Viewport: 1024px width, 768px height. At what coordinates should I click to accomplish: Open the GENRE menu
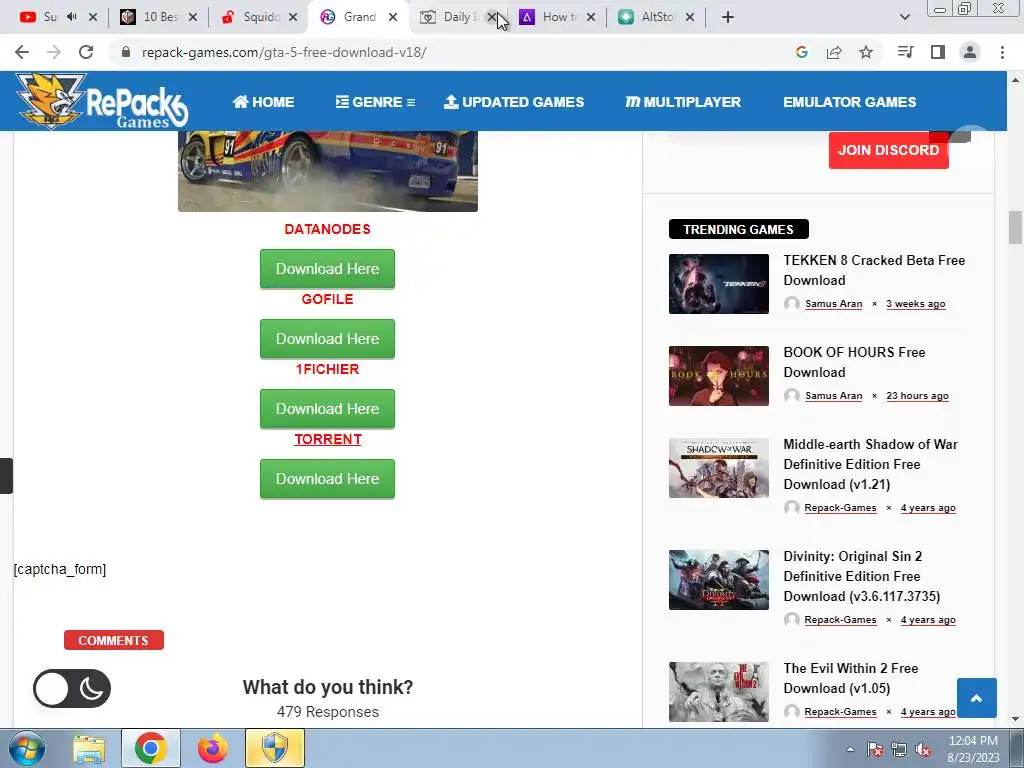[x=375, y=102]
